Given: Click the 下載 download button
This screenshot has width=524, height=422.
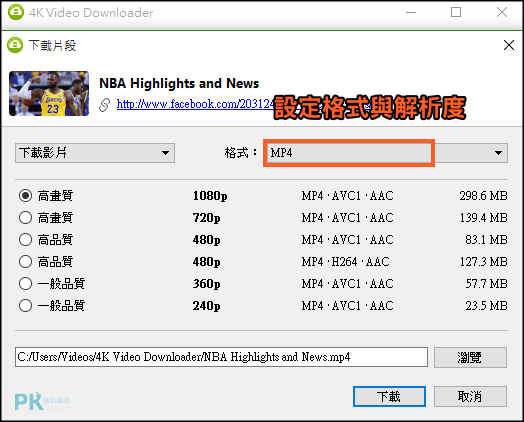Looking at the screenshot, I should click(x=389, y=397).
